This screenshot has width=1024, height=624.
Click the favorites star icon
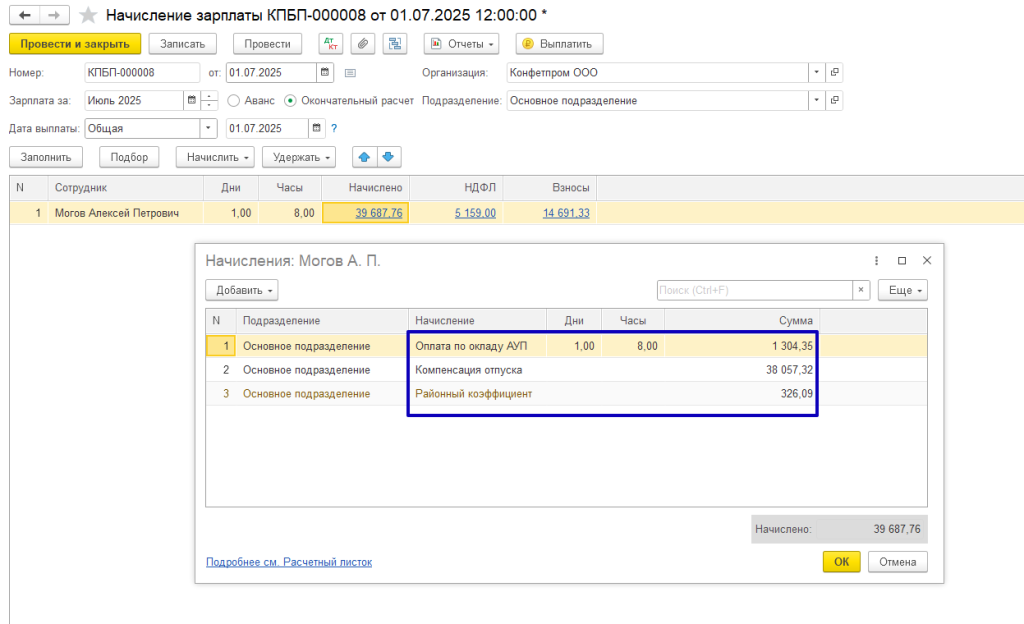pyautogui.click(x=88, y=15)
